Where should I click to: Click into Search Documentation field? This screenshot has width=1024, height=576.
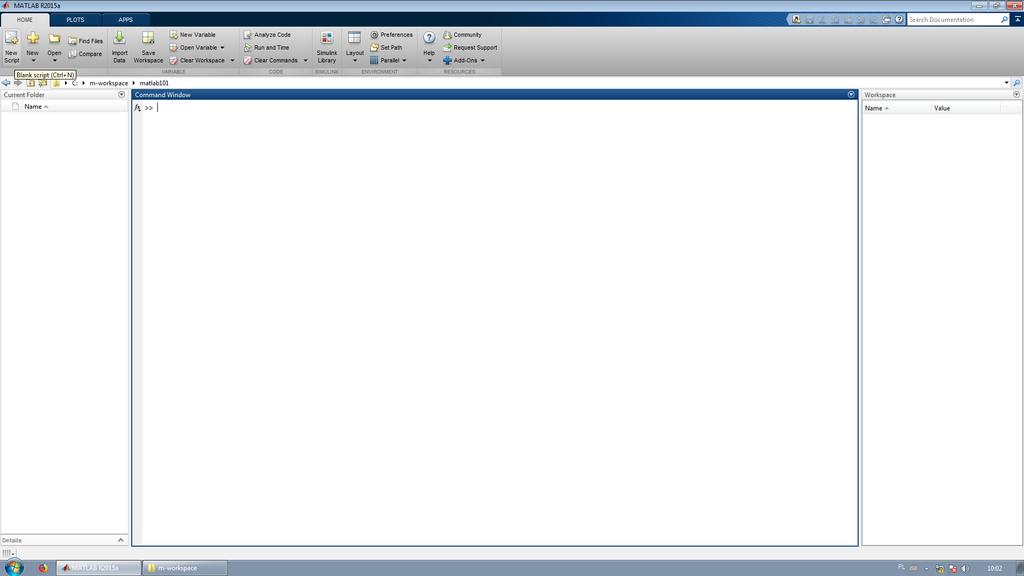953,20
